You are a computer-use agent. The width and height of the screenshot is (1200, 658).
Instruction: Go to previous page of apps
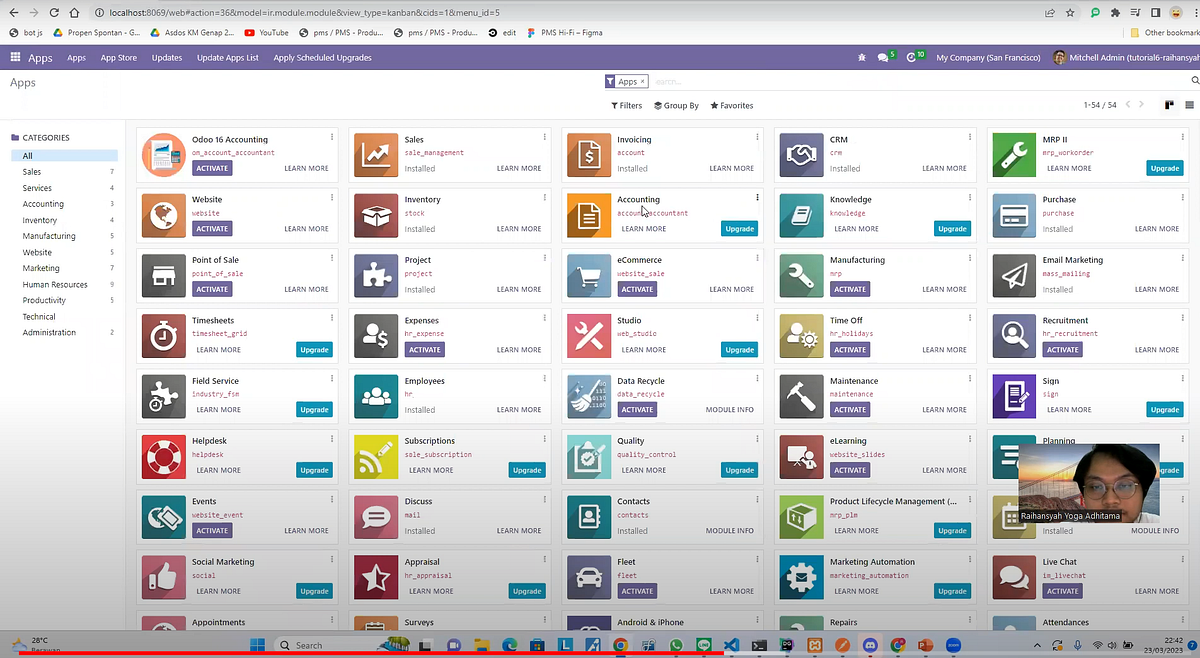pyautogui.click(x=1129, y=105)
